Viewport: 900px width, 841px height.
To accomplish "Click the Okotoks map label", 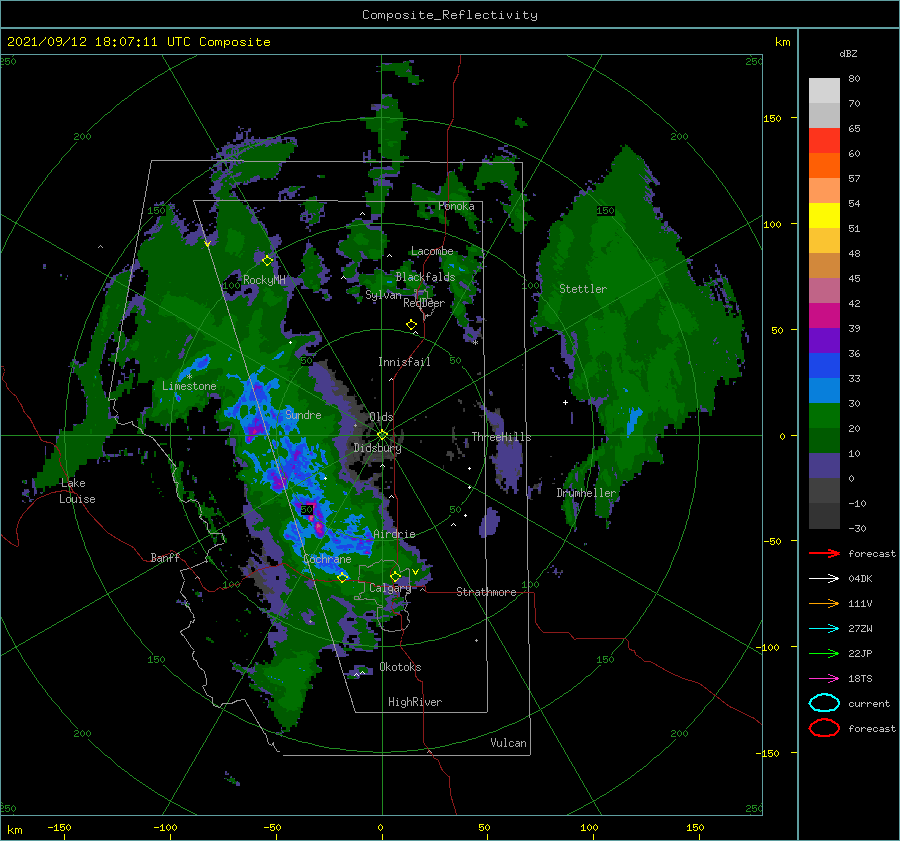I will point(400,667).
